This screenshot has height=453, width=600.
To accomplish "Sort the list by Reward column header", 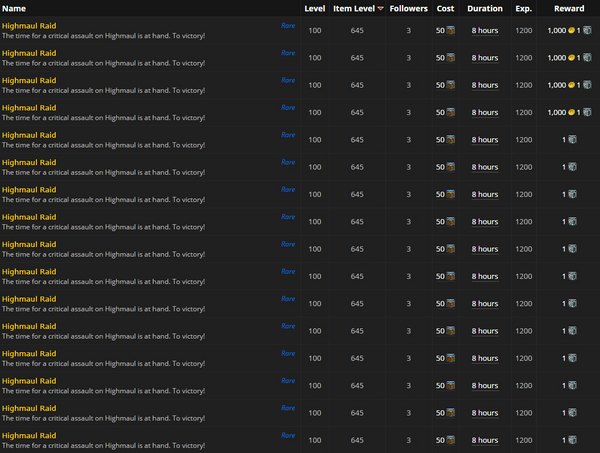I will [569, 8].
